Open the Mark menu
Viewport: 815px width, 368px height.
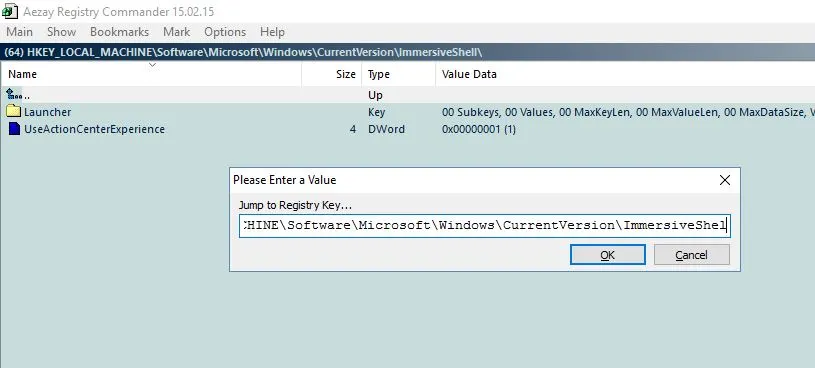[177, 32]
